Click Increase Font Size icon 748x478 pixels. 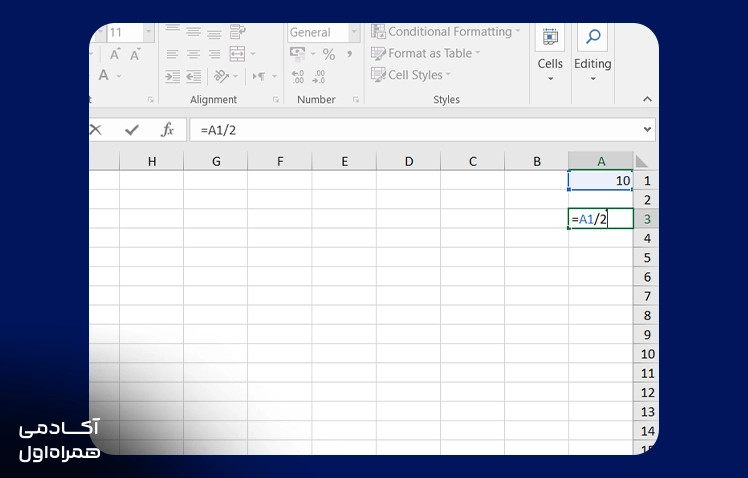(114, 54)
